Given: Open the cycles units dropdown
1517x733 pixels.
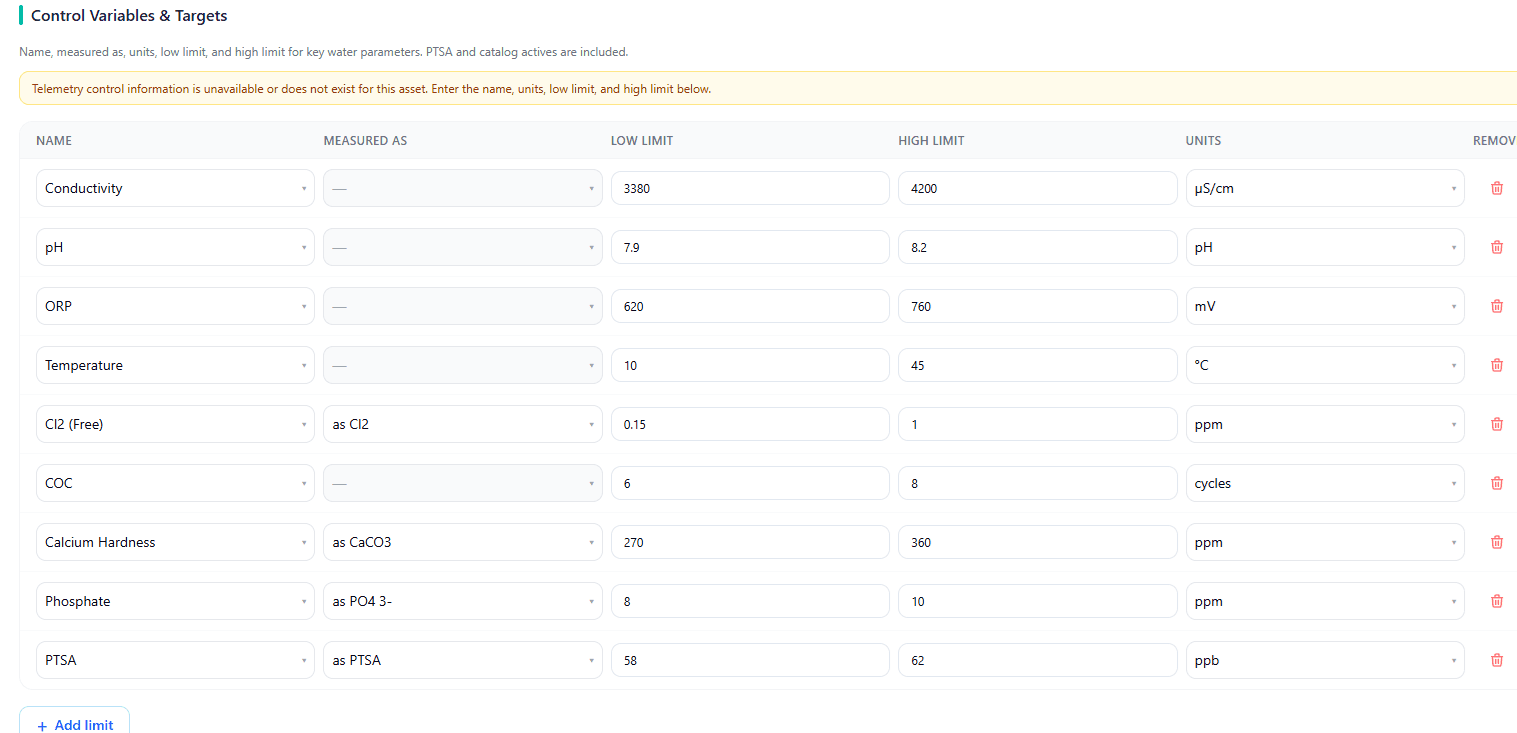Looking at the screenshot, I should coord(1325,483).
